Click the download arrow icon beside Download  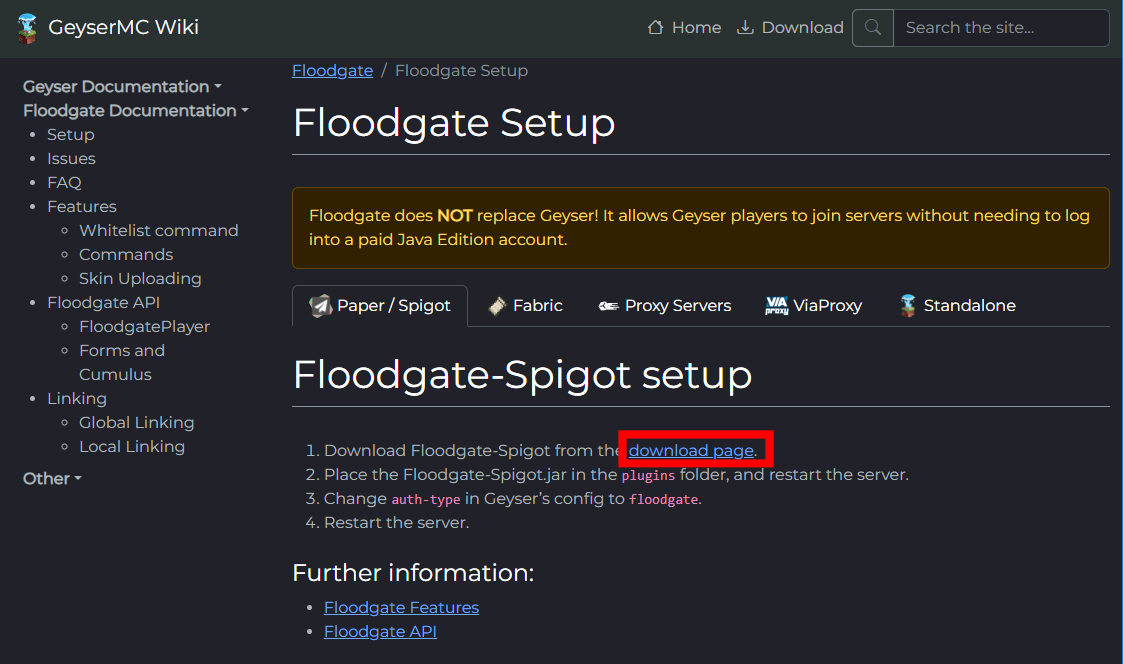tap(745, 27)
